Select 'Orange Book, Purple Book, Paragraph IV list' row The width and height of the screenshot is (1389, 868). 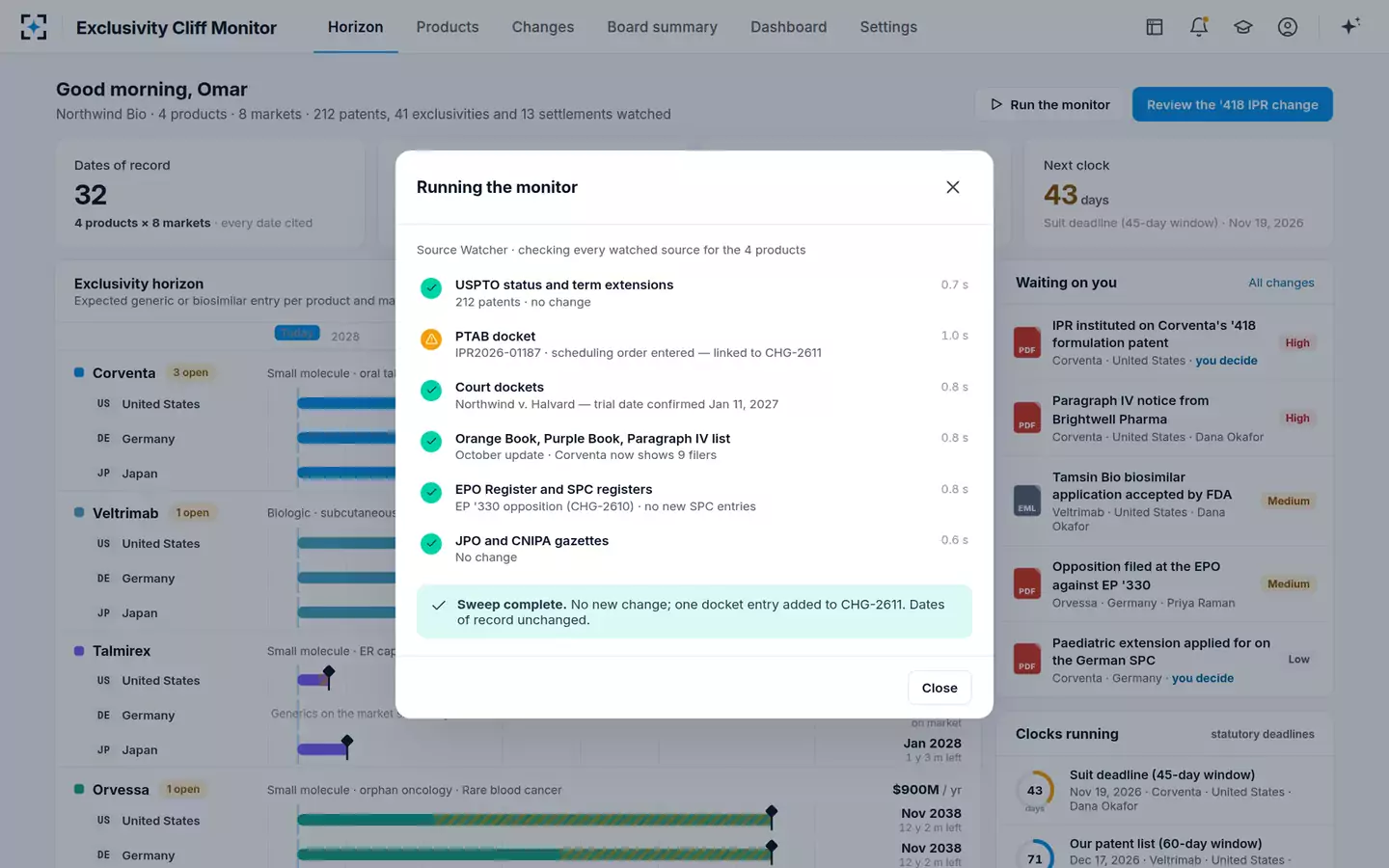pos(694,447)
